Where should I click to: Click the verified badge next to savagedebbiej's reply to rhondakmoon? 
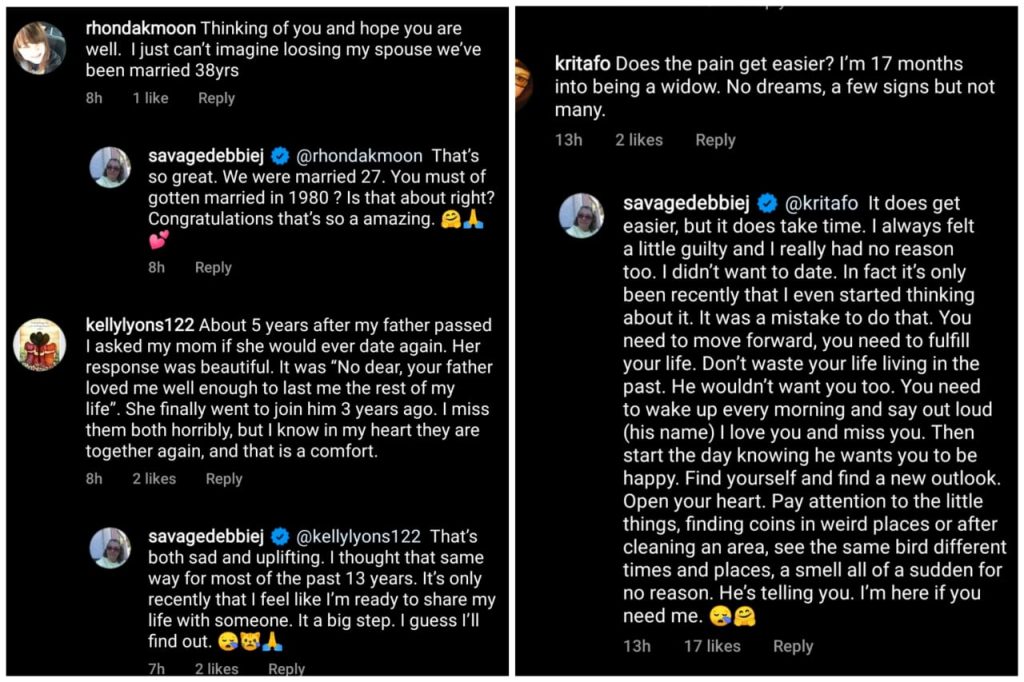[x=281, y=155]
